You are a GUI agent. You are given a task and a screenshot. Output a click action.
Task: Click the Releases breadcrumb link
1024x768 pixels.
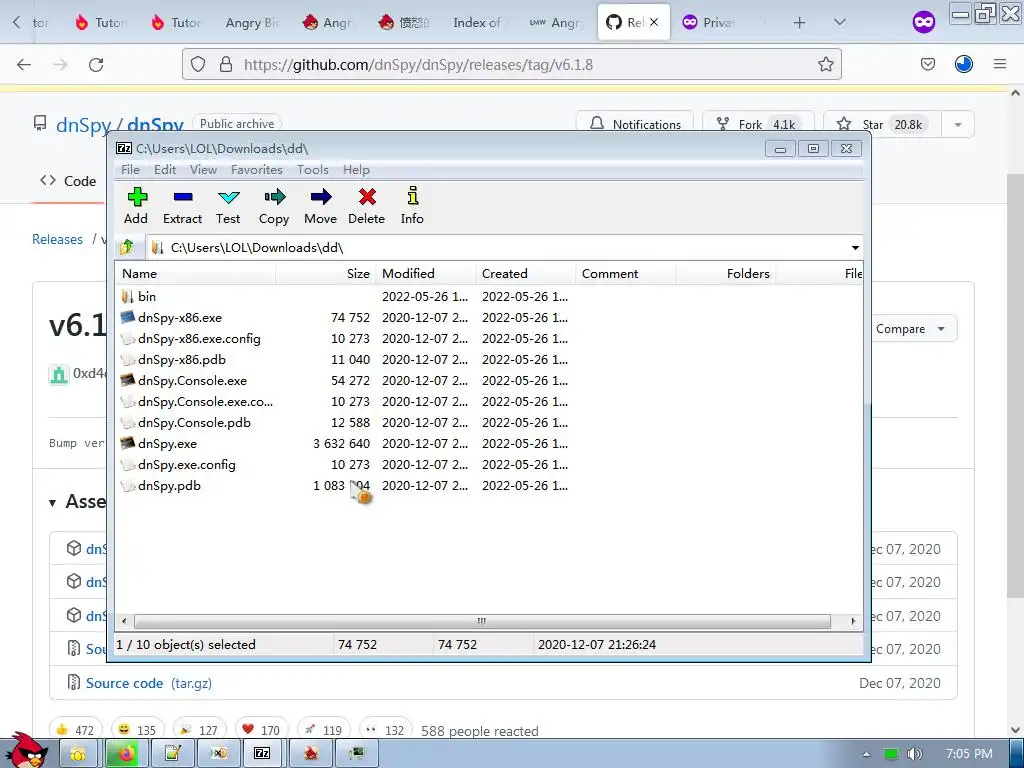[57, 239]
